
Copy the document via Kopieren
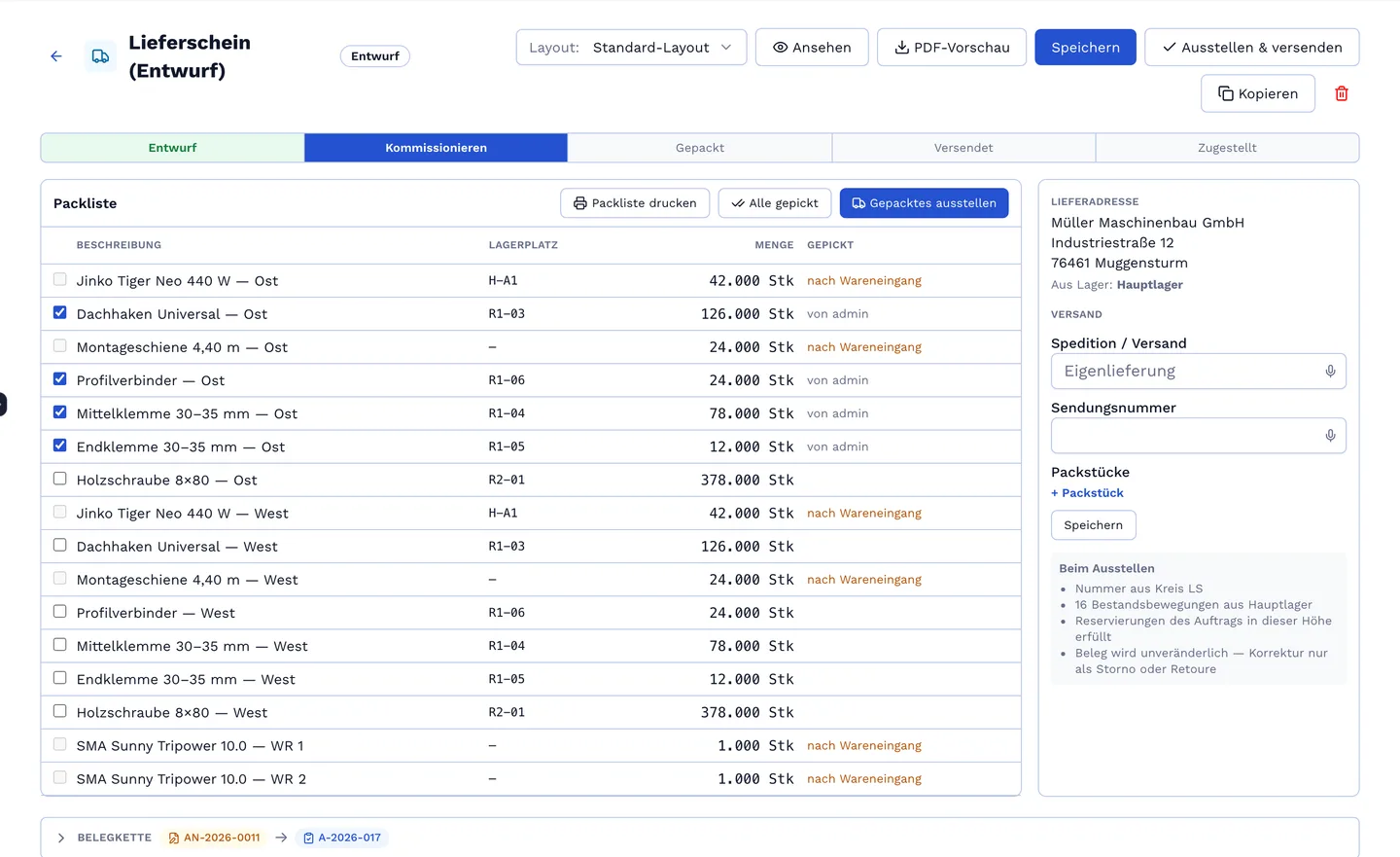pyautogui.click(x=1258, y=93)
